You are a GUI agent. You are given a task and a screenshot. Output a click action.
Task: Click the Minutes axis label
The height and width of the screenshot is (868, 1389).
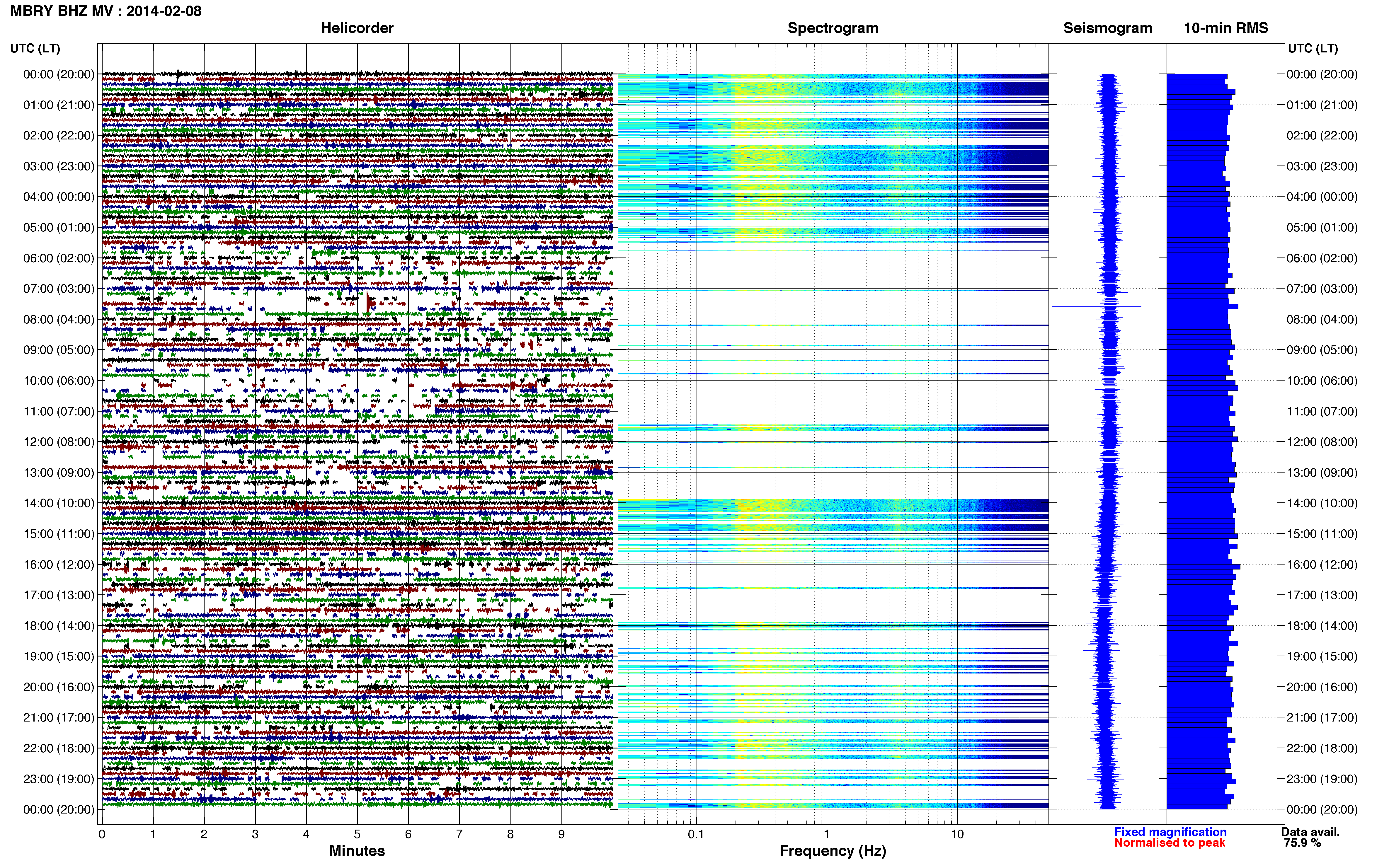coord(357,850)
